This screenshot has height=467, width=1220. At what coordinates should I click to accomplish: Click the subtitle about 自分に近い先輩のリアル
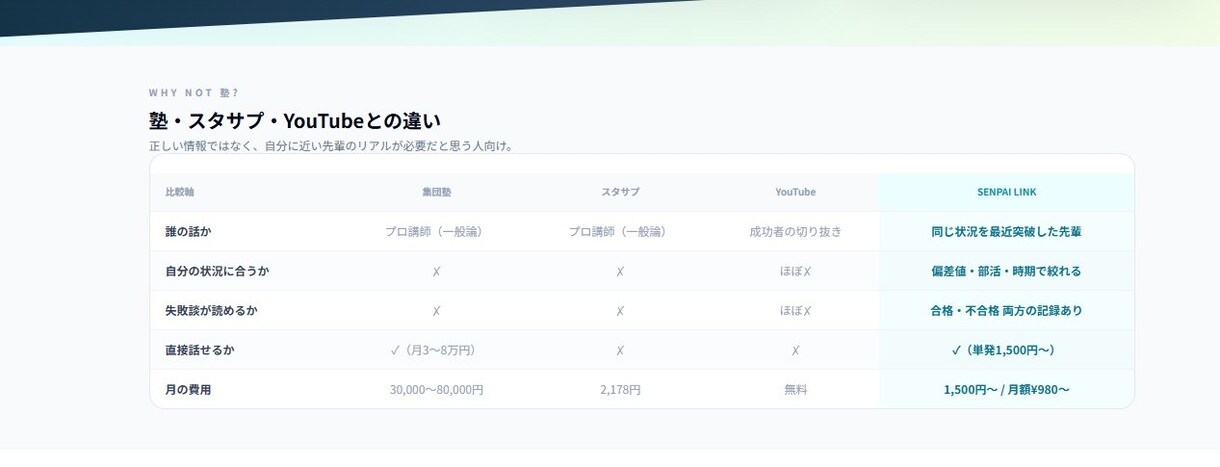pyautogui.click(x=332, y=146)
